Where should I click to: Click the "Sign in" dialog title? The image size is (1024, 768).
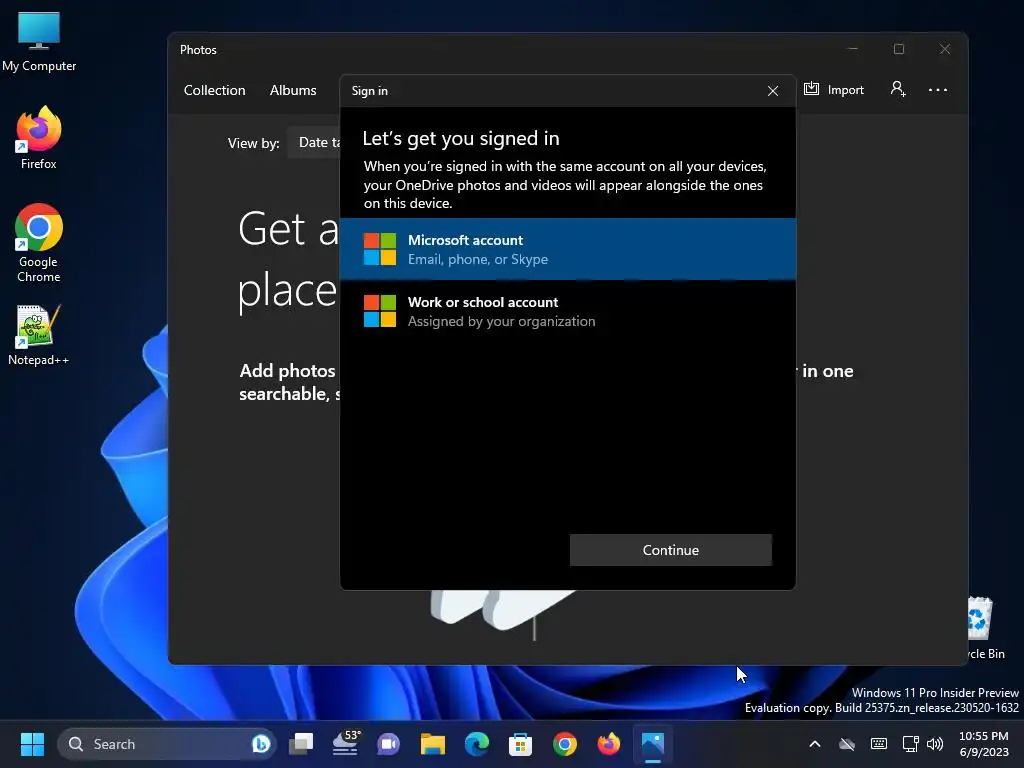click(x=370, y=91)
